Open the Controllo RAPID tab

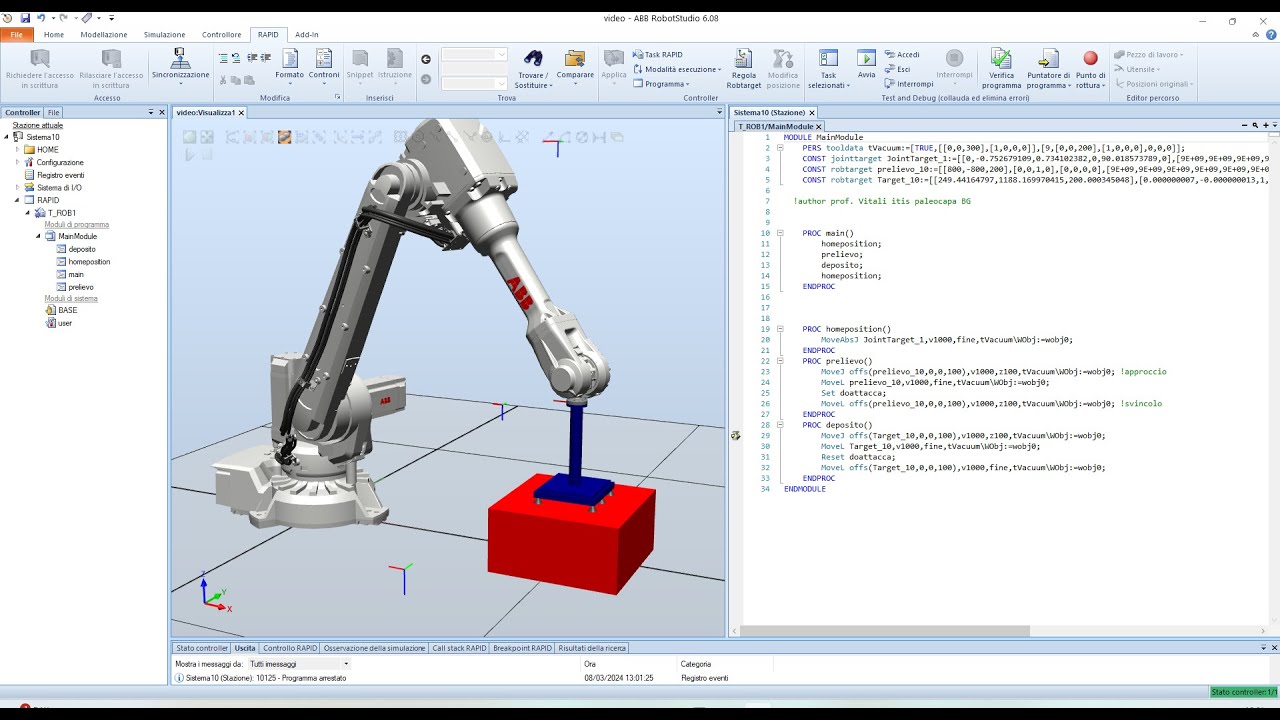[290, 648]
